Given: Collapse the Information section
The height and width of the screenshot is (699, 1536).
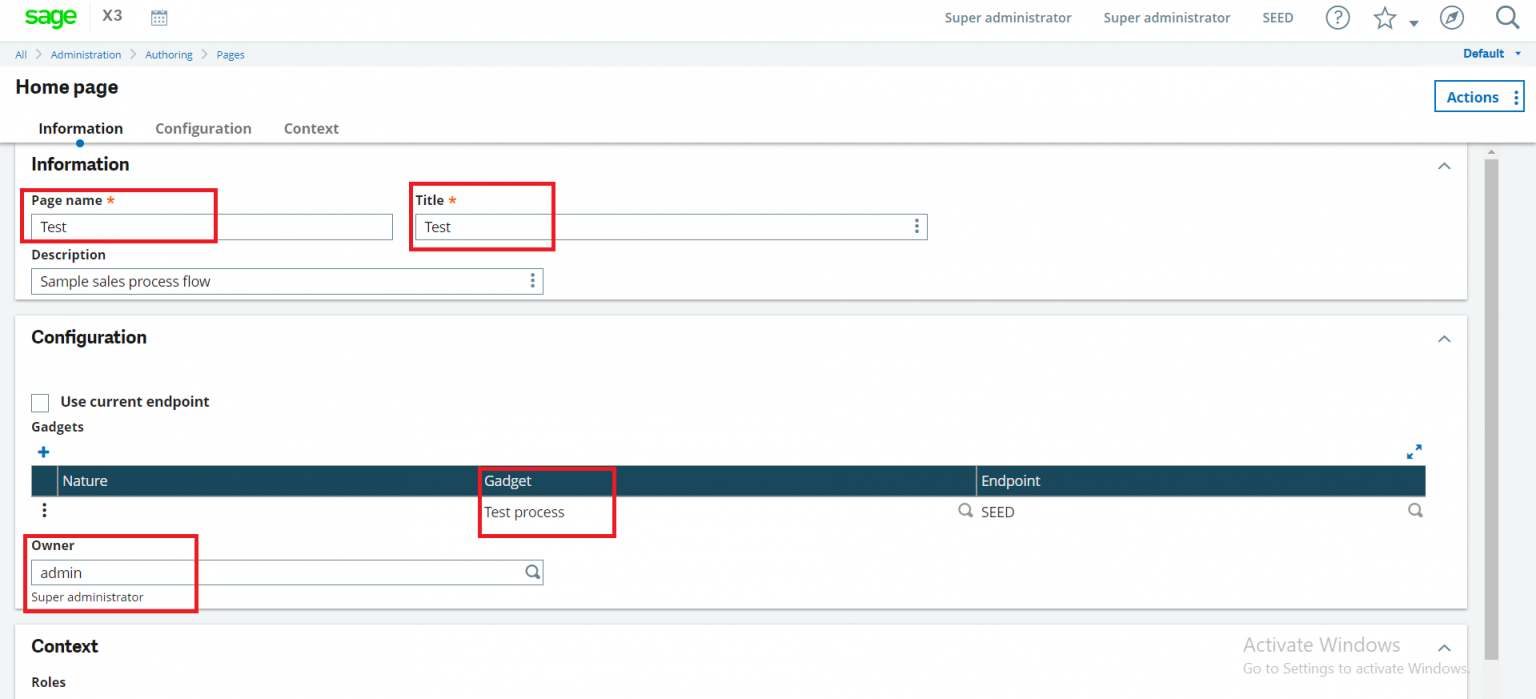Looking at the screenshot, I should 1444,165.
